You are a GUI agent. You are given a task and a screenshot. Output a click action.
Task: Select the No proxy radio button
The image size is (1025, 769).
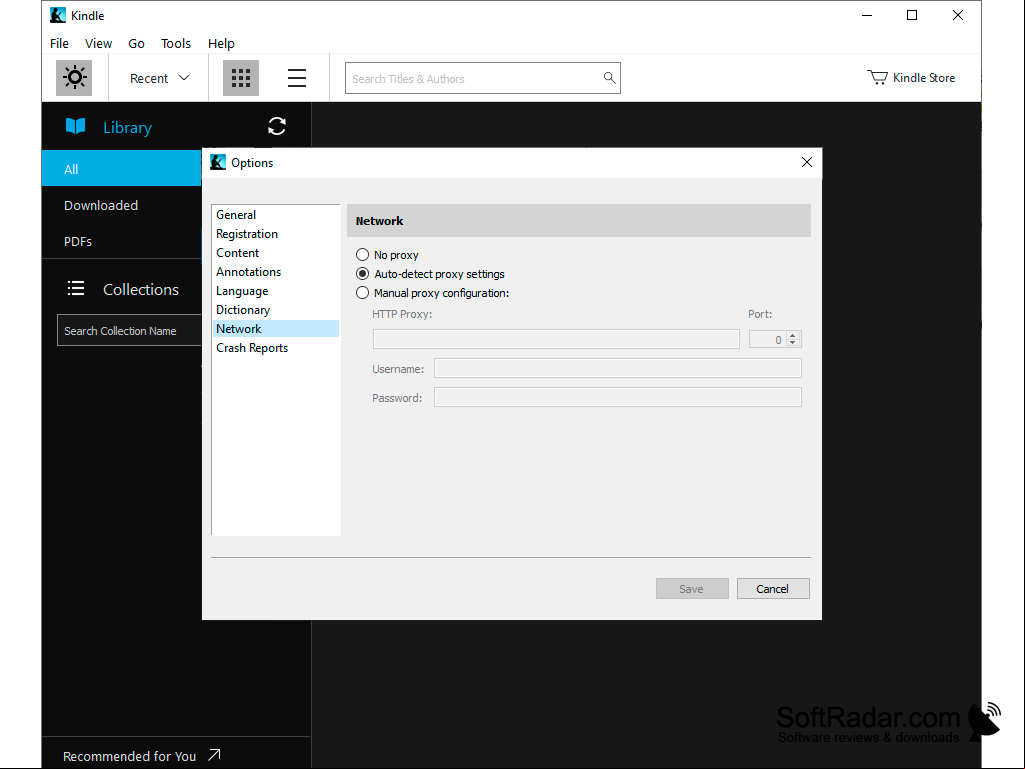point(362,254)
